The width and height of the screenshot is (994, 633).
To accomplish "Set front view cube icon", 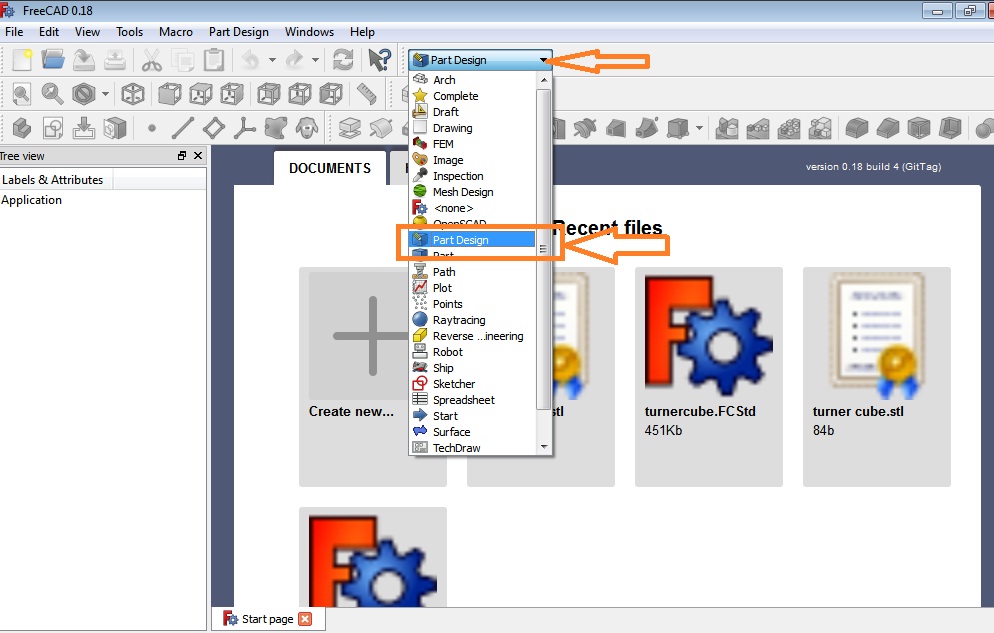I will [x=169, y=94].
